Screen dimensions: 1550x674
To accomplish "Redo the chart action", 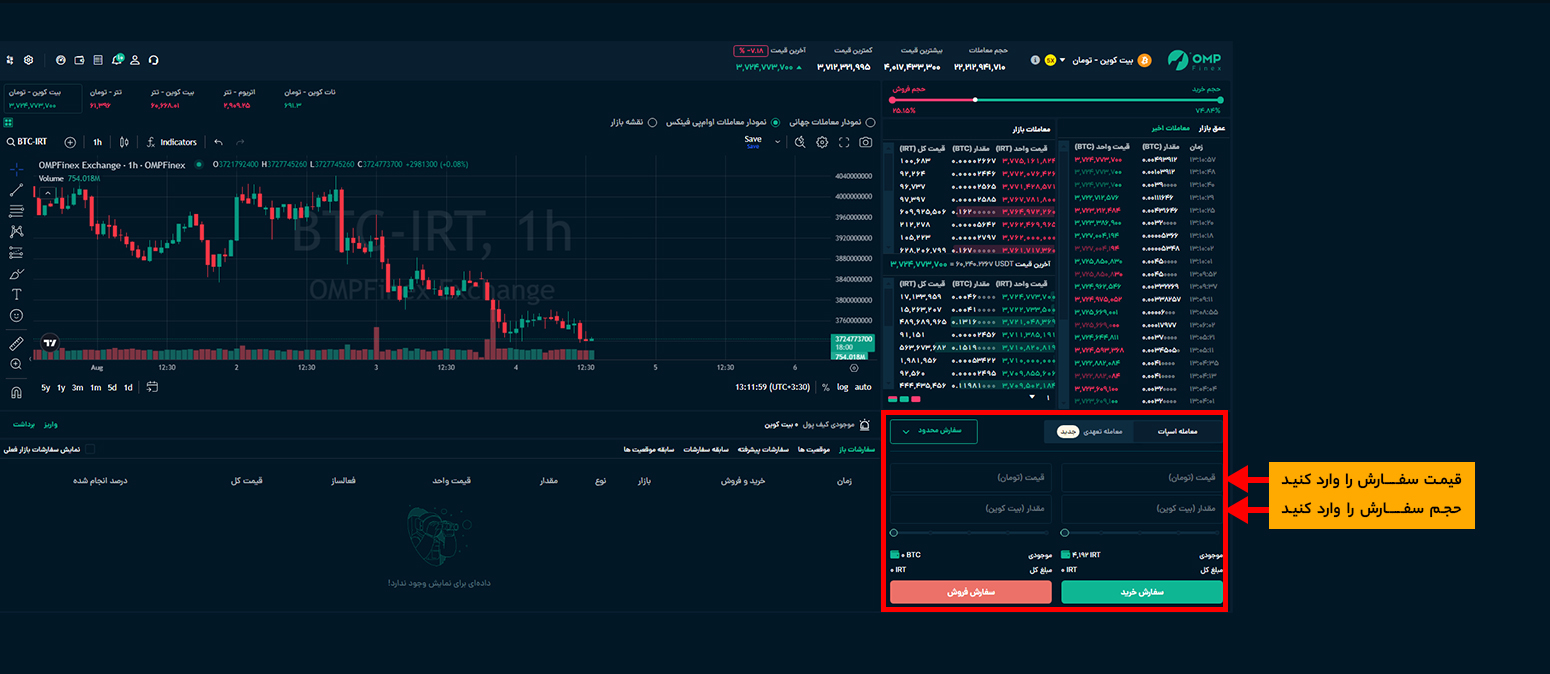I will [239, 142].
